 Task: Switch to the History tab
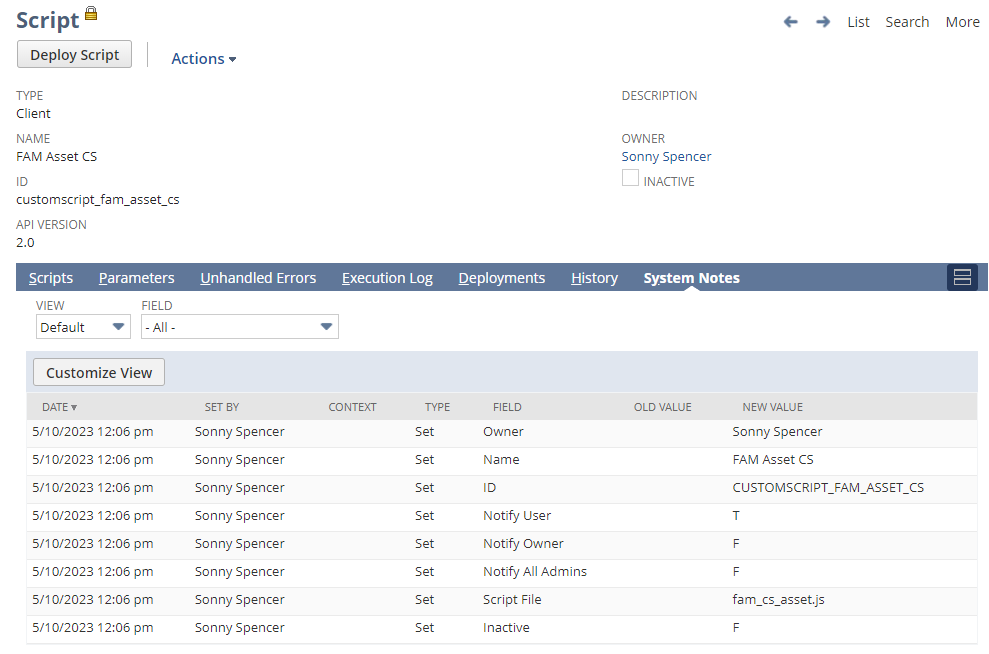click(594, 277)
